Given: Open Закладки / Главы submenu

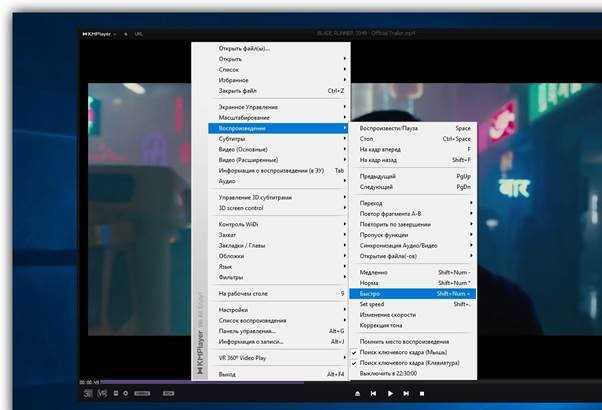Looking at the screenshot, I should click(278, 245).
